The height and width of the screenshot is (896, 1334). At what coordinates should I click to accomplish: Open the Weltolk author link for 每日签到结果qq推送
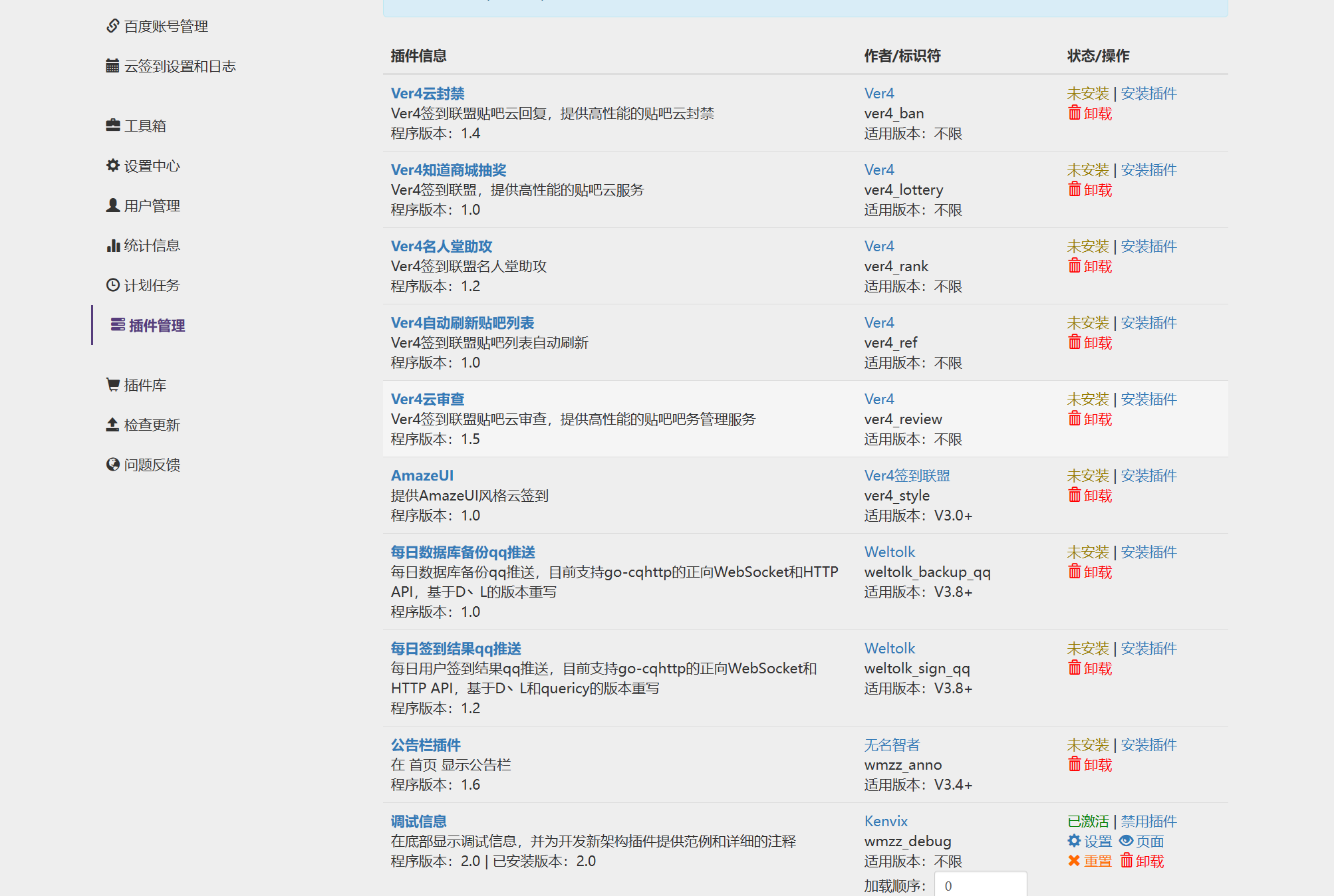889,648
